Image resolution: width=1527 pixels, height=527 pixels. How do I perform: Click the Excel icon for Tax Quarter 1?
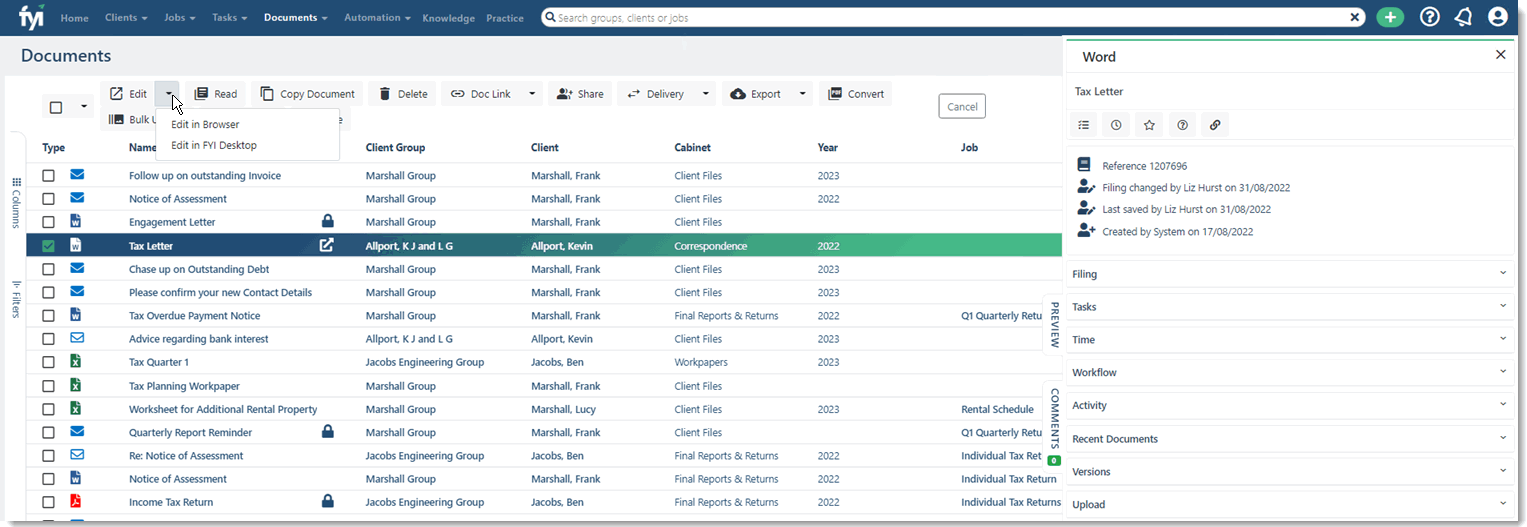[x=76, y=362]
